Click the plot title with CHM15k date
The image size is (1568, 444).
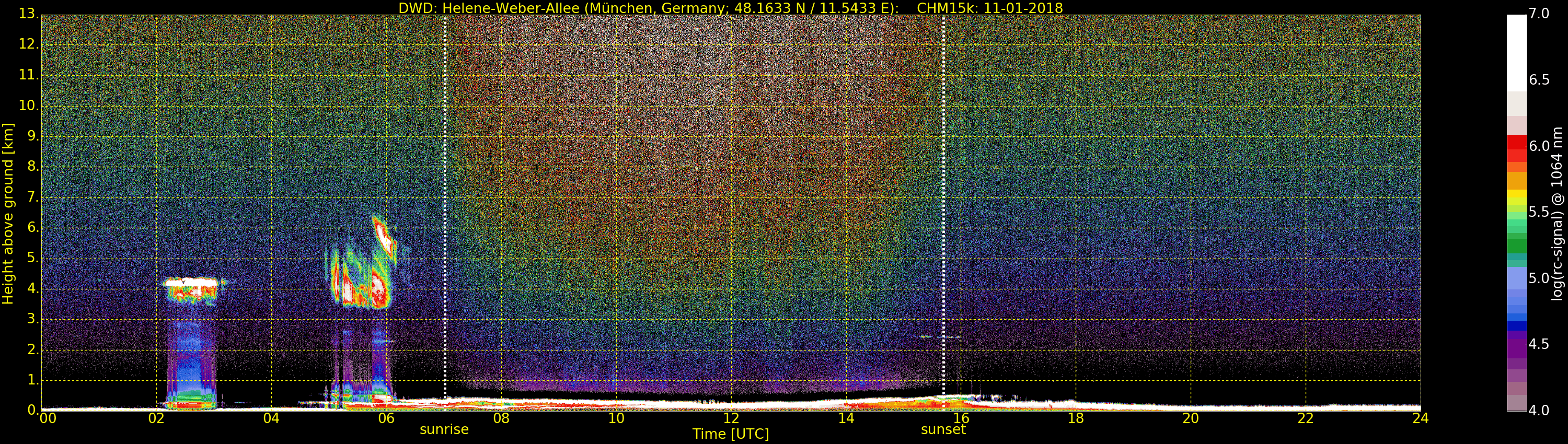tap(730, 8)
